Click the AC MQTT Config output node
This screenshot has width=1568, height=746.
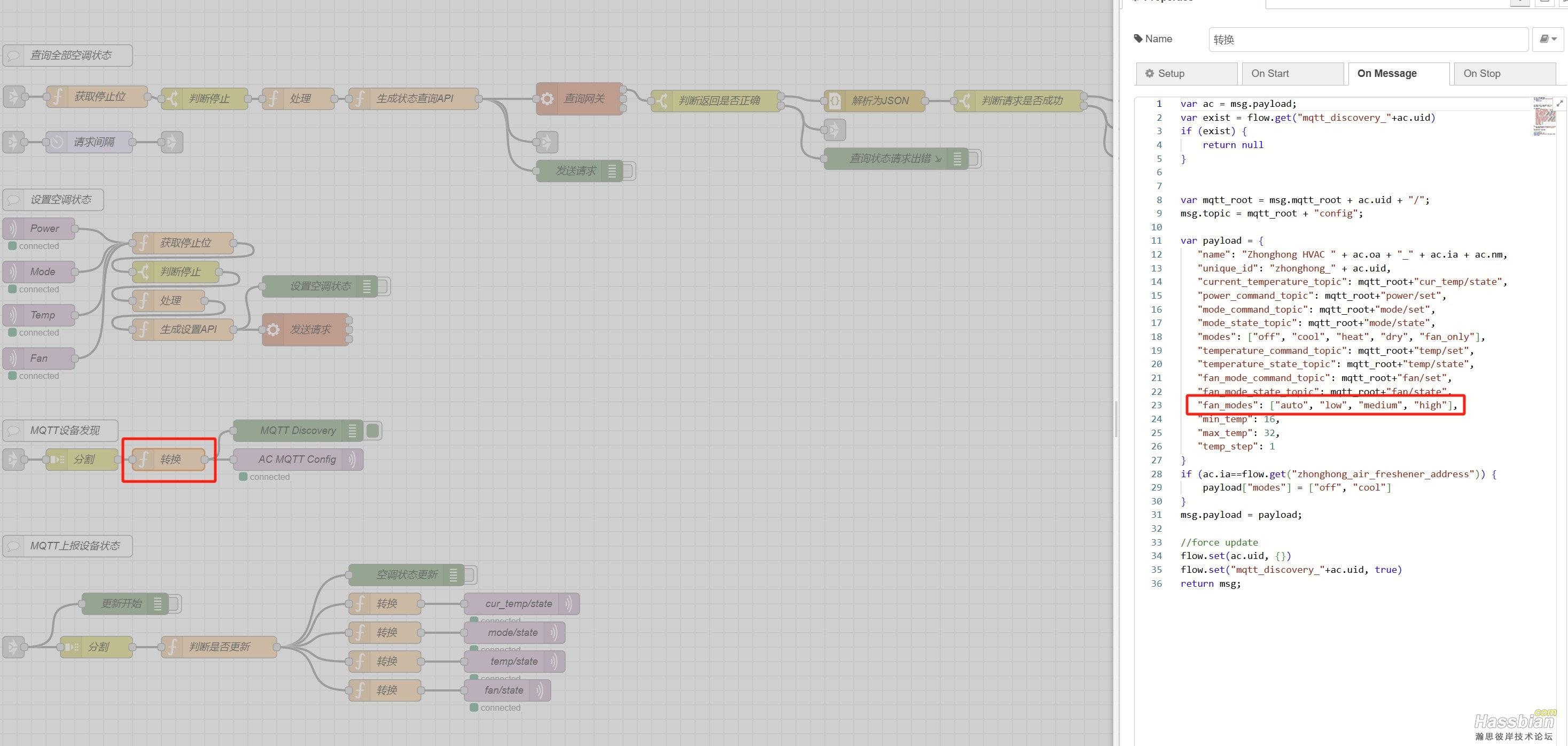pos(298,459)
